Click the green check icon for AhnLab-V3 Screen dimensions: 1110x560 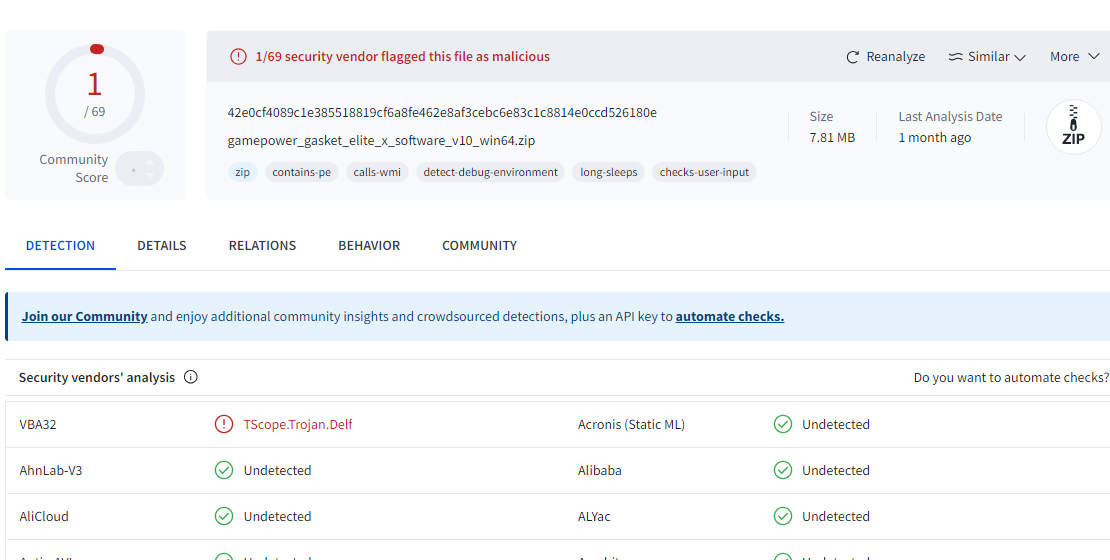tap(224, 470)
